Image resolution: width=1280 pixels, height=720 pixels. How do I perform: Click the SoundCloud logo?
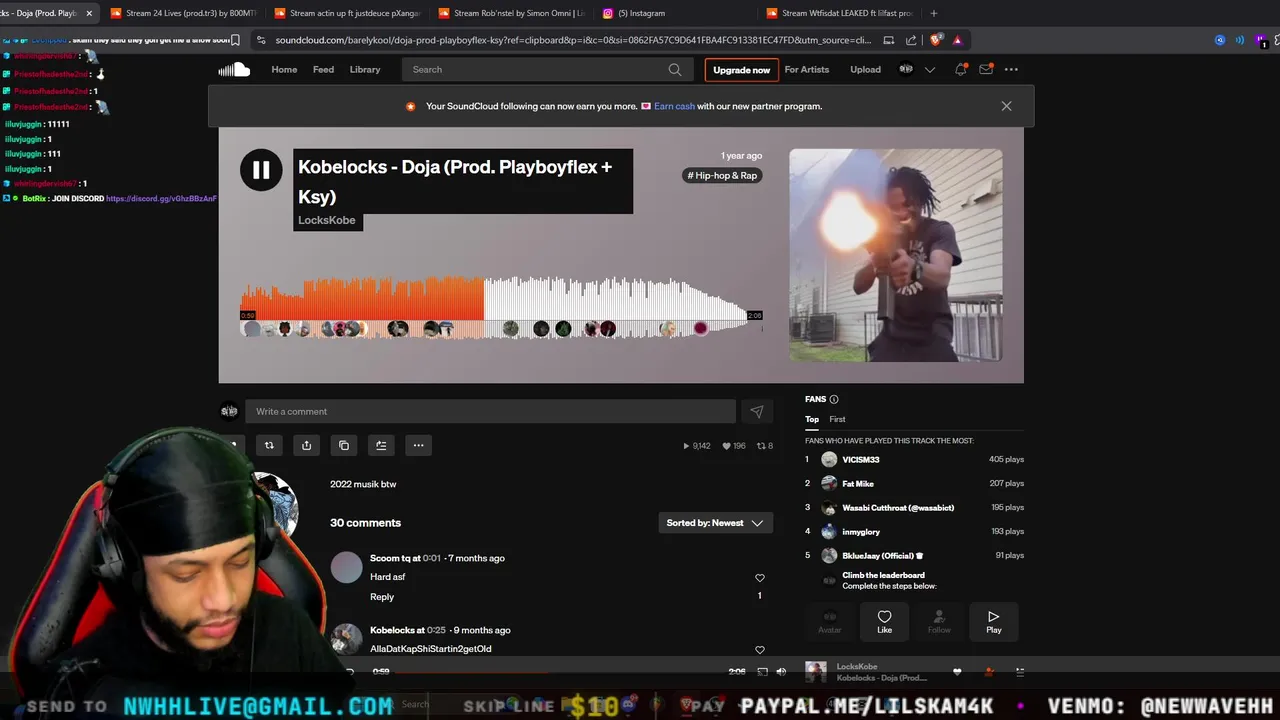234,69
